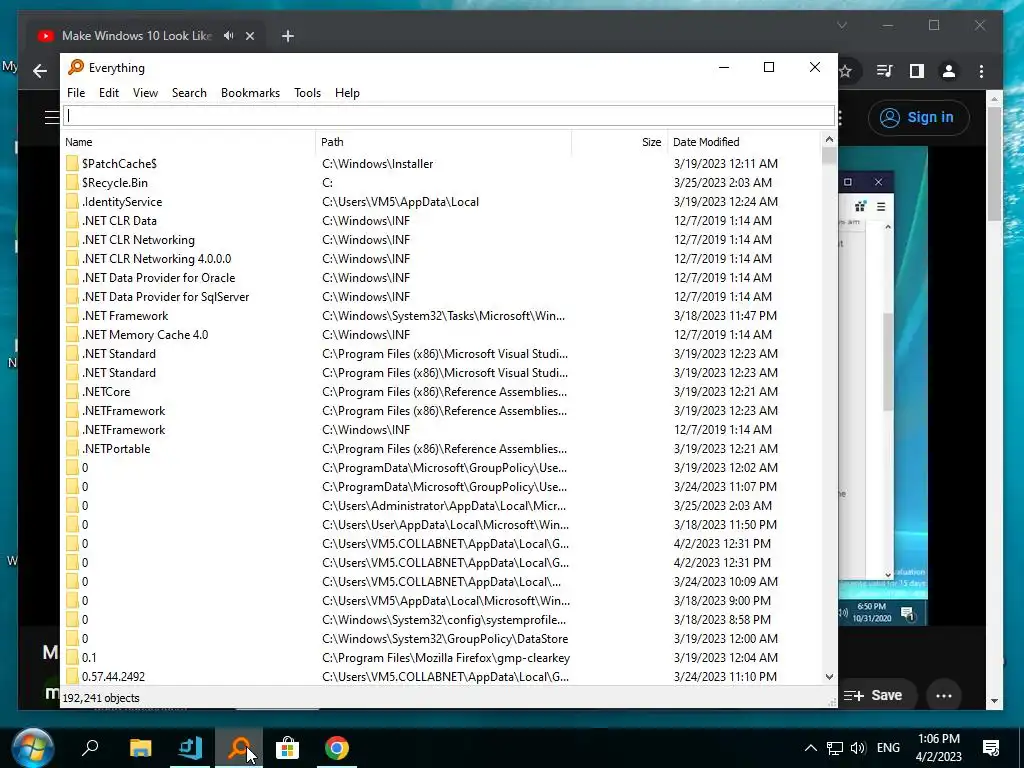Open the ENG input language indicator
Viewport: 1024px width, 768px height.
(x=888, y=748)
